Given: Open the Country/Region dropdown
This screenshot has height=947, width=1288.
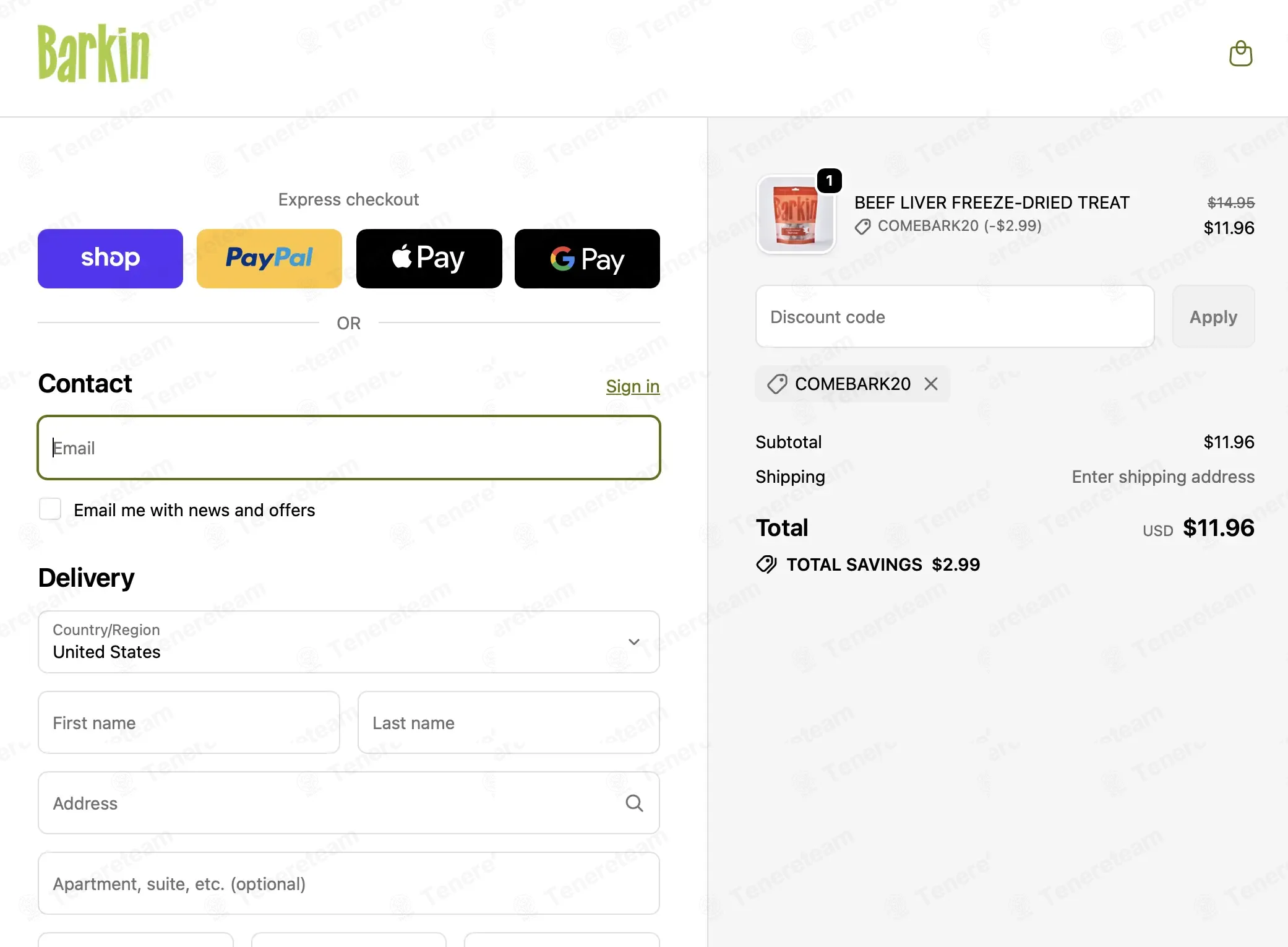Looking at the screenshot, I should pyautogui.click(x=349, y=642).
